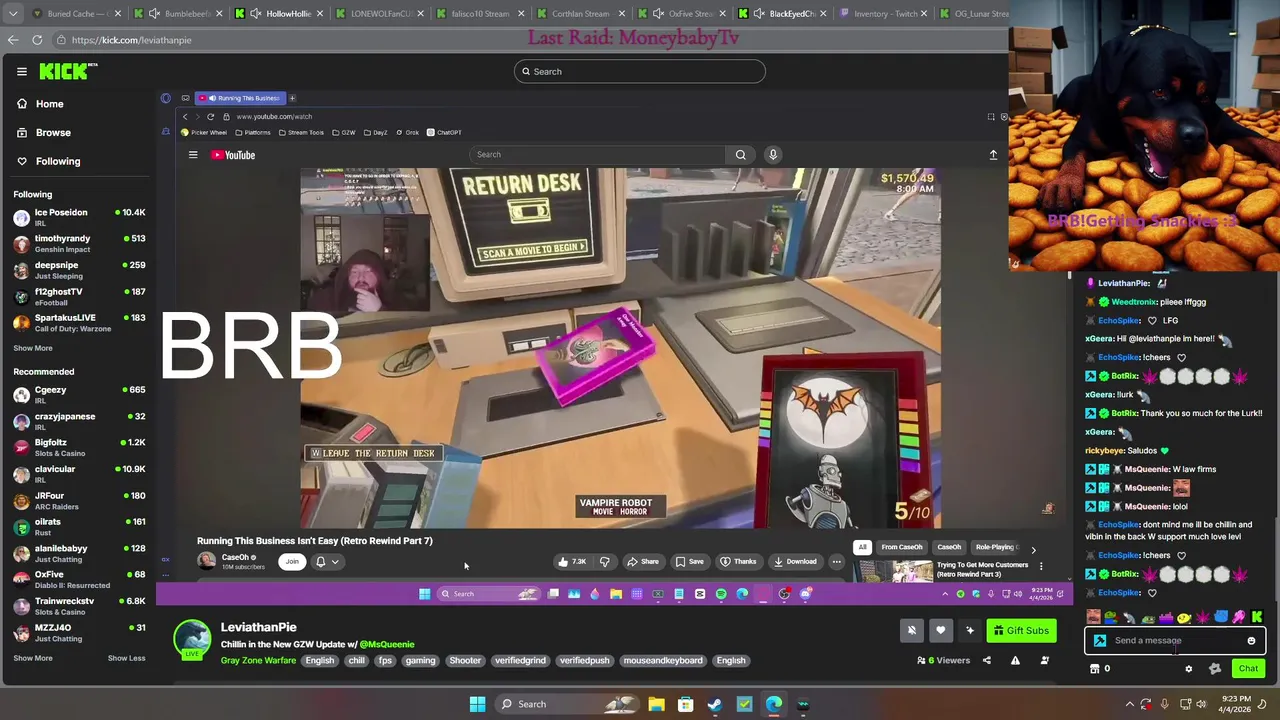The height and width of the screenshot is (720, 1280).
Task: Go to Home in Kick sidebar
Action: click(x=40, y=104)
